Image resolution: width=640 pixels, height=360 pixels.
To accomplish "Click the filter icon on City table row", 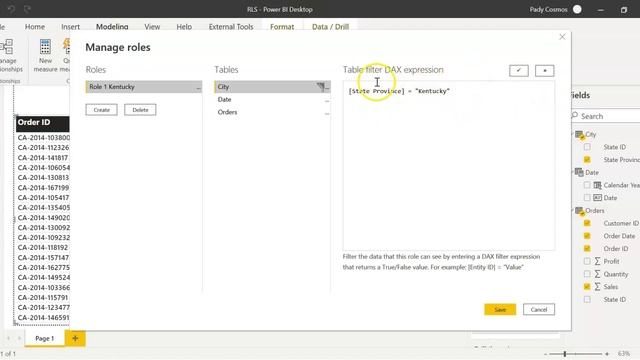I will [x=320, y=86].
